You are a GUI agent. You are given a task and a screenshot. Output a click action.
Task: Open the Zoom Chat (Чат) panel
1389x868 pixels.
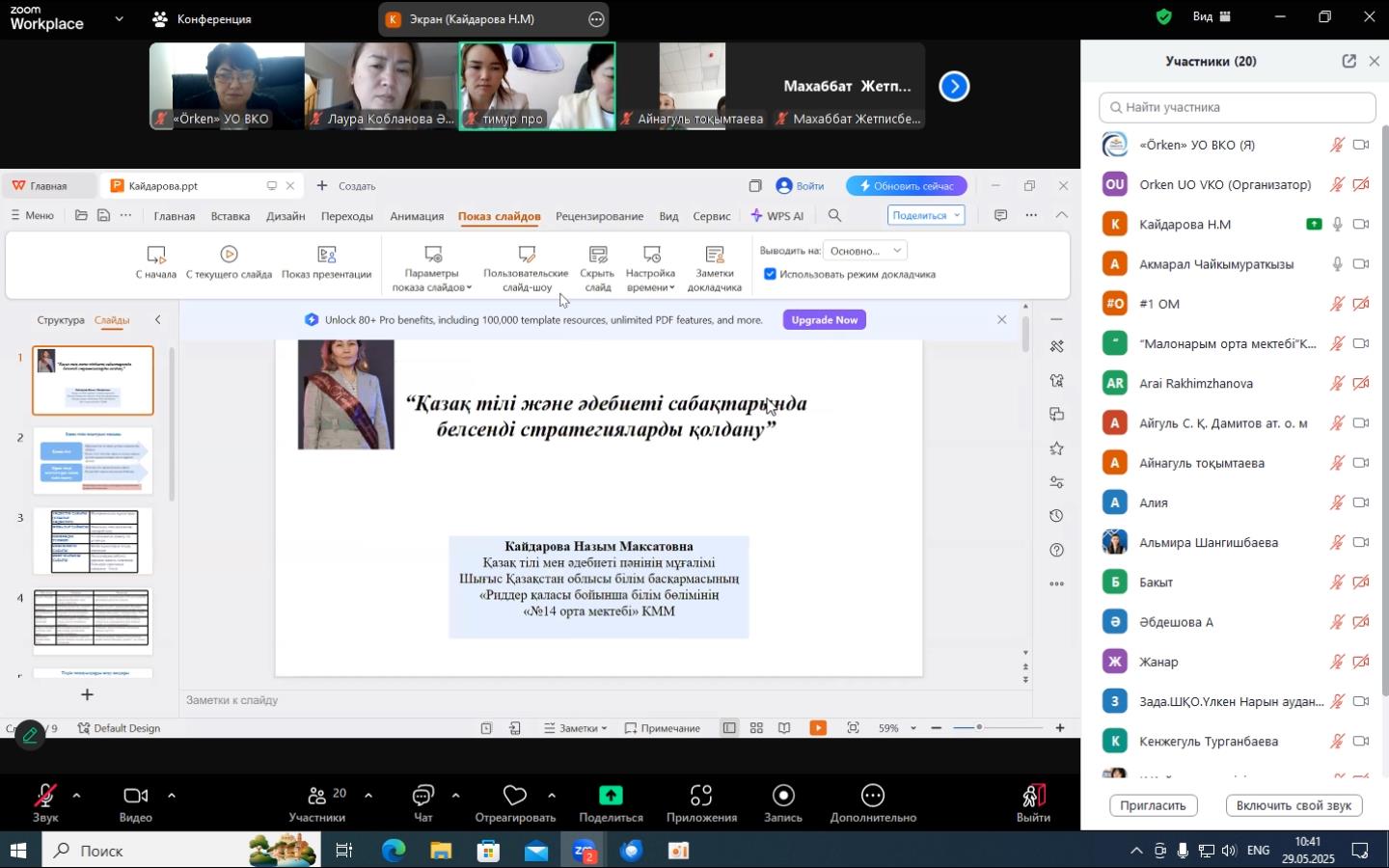[422, 796]
